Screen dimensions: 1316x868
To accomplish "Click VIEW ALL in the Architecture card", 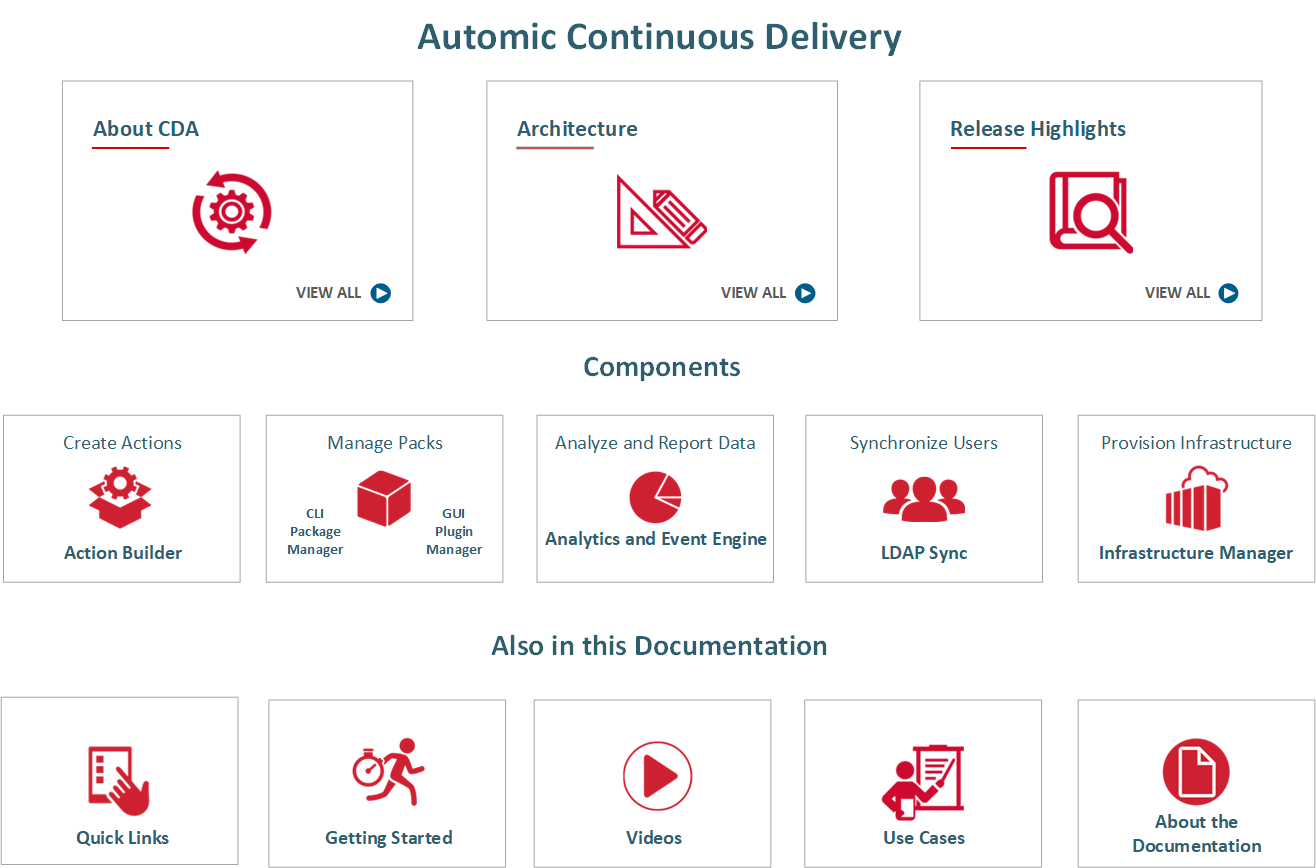I will 768,293.
